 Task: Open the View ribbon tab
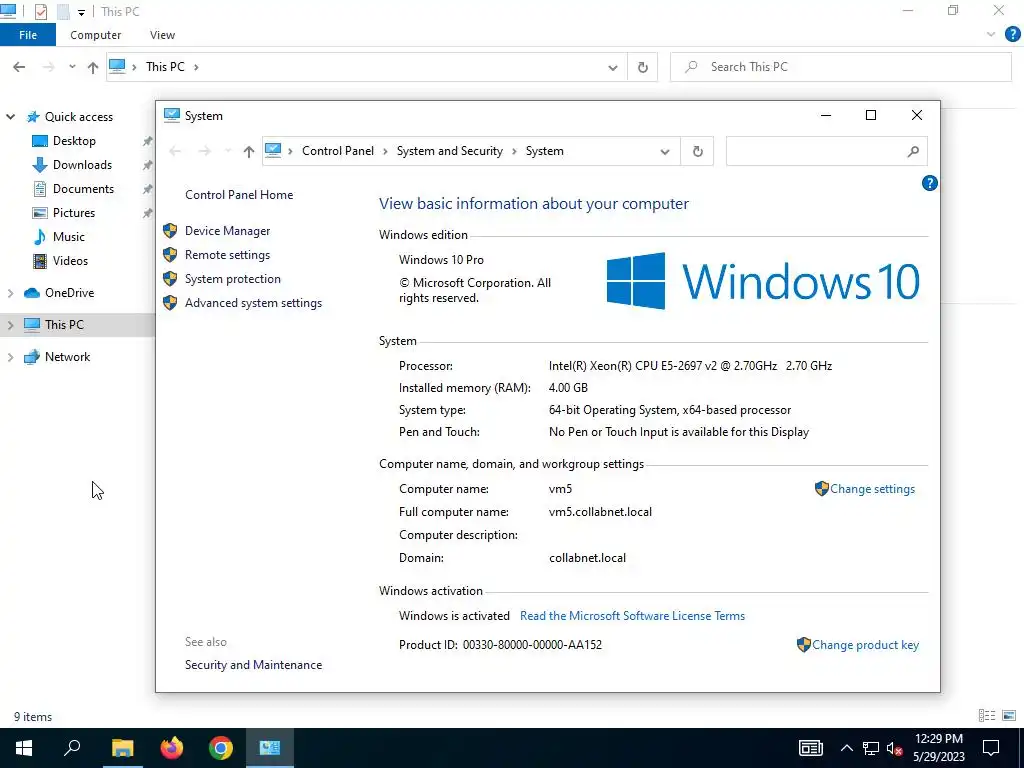(162, 35)
